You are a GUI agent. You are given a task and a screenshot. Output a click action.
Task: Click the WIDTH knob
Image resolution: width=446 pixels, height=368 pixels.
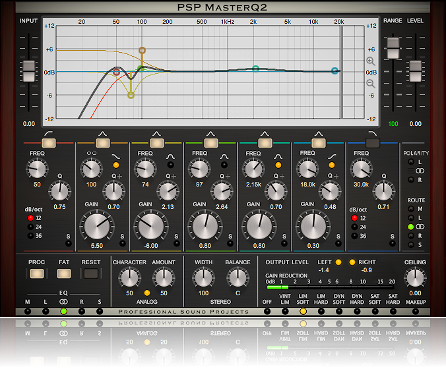click(203, 278)
